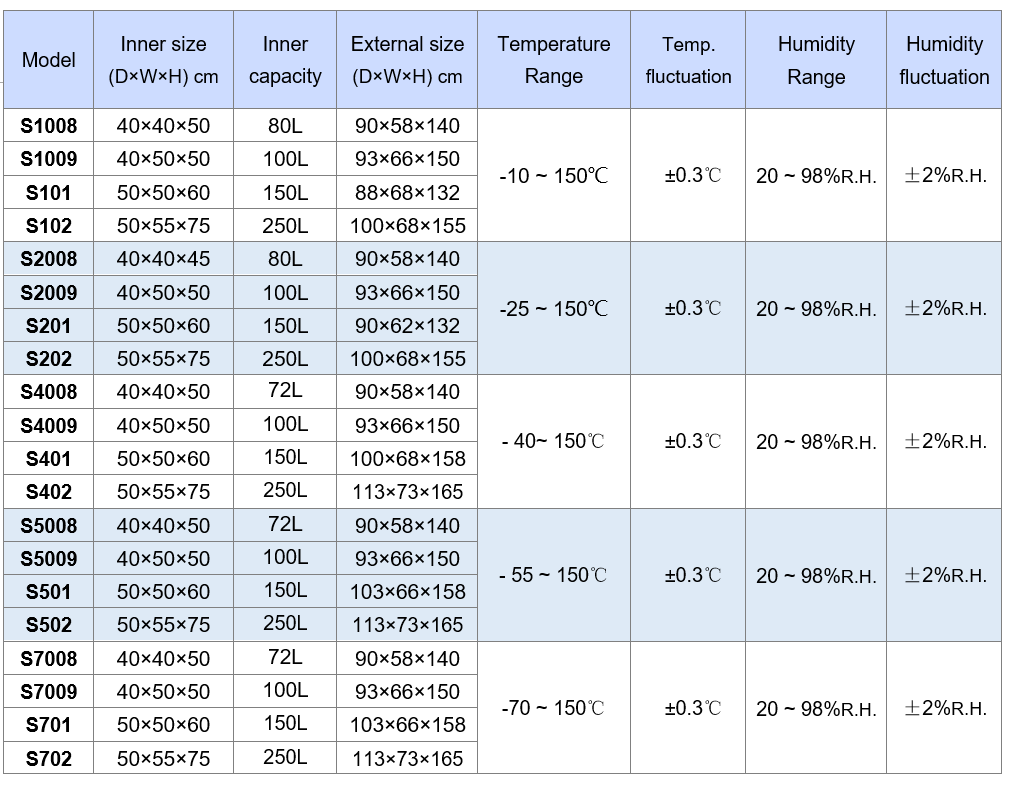Select the S2008 row label
The width and height of the screenshot is (1011, 792).
[48, 259]
